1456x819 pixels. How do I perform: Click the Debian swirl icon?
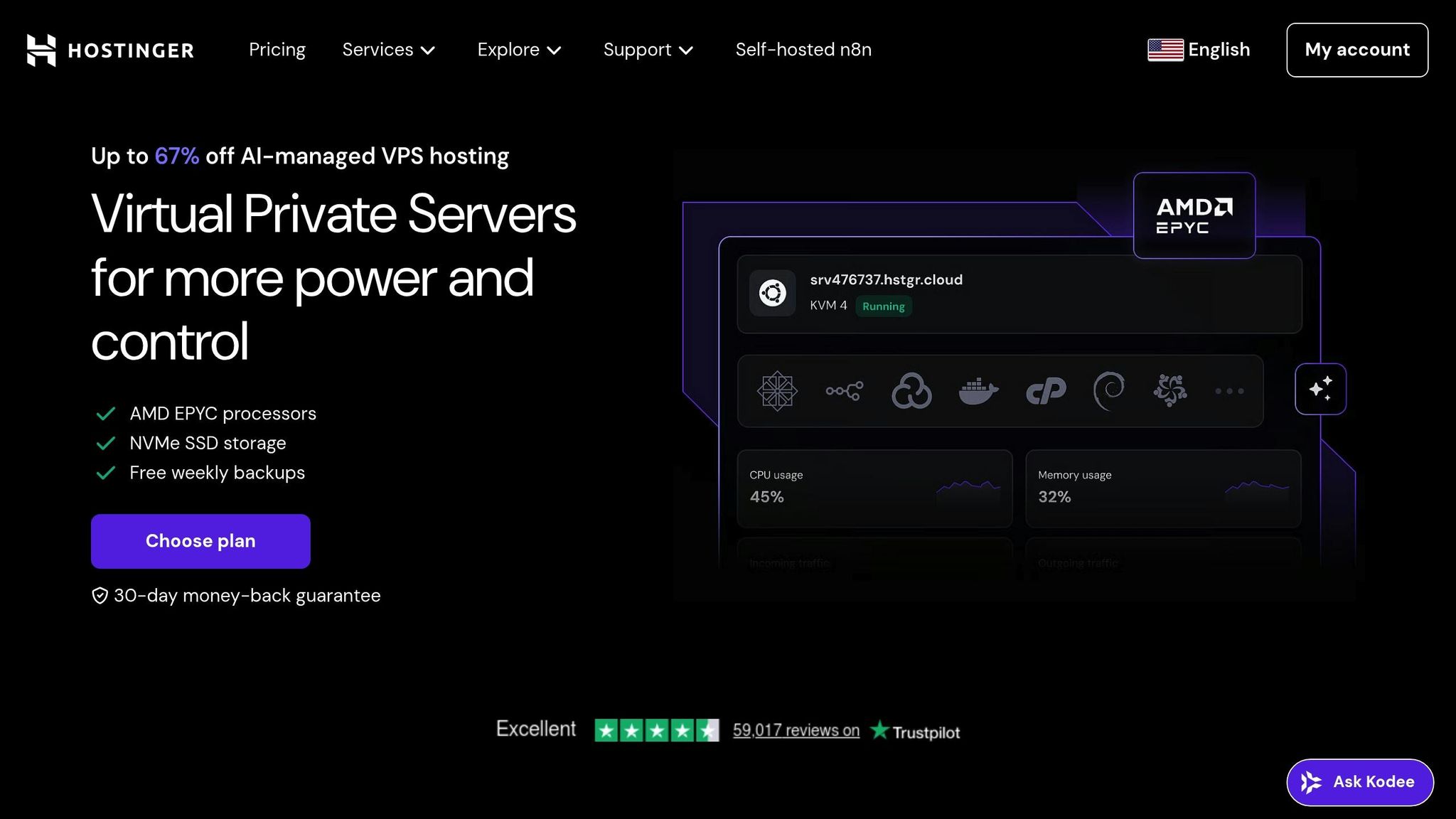coord(1108,390)
